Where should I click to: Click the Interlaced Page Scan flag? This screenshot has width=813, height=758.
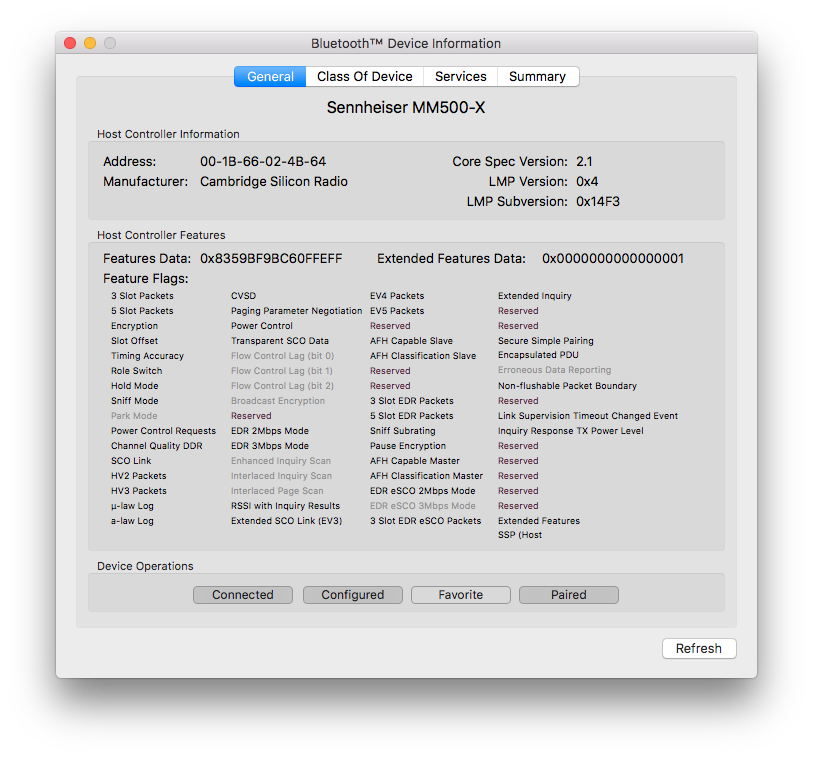point(277,492)
